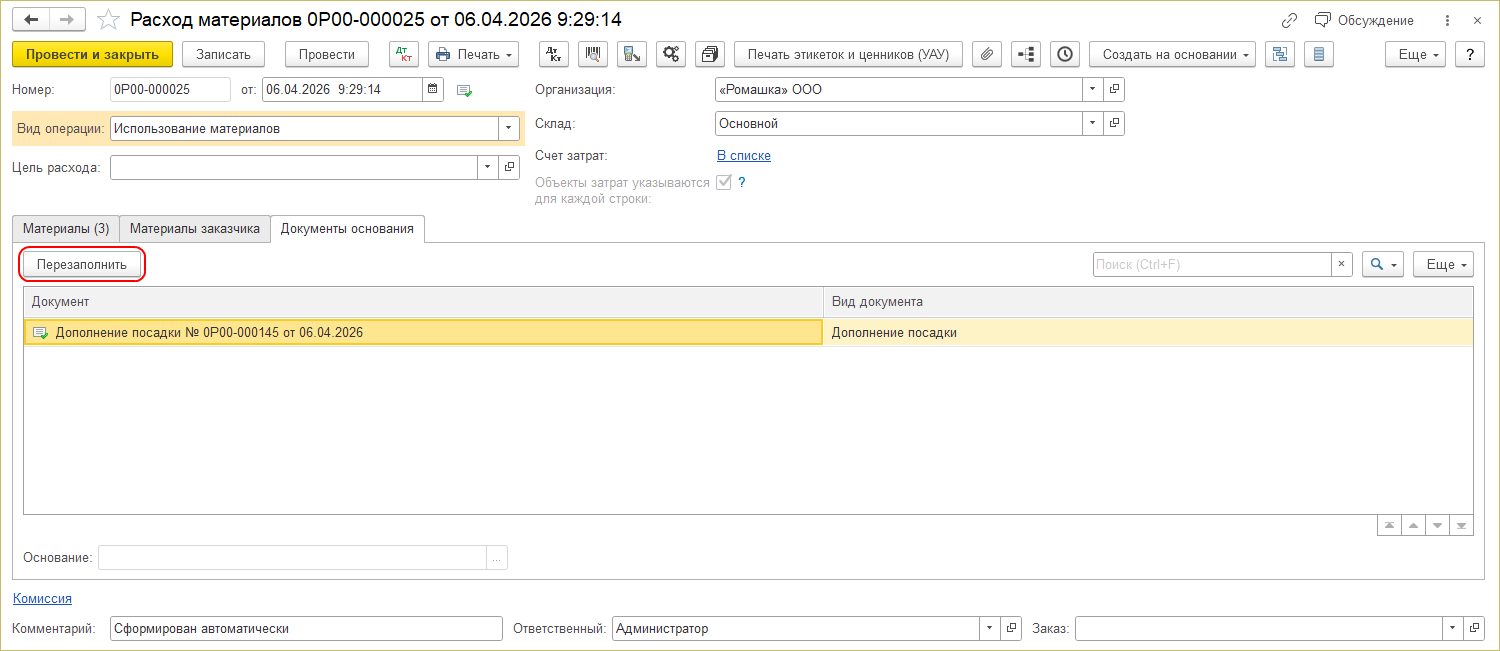Expand the Организация dropdown arrow
Viewport: 1500px width, 651px height.
click(1093, 89)
